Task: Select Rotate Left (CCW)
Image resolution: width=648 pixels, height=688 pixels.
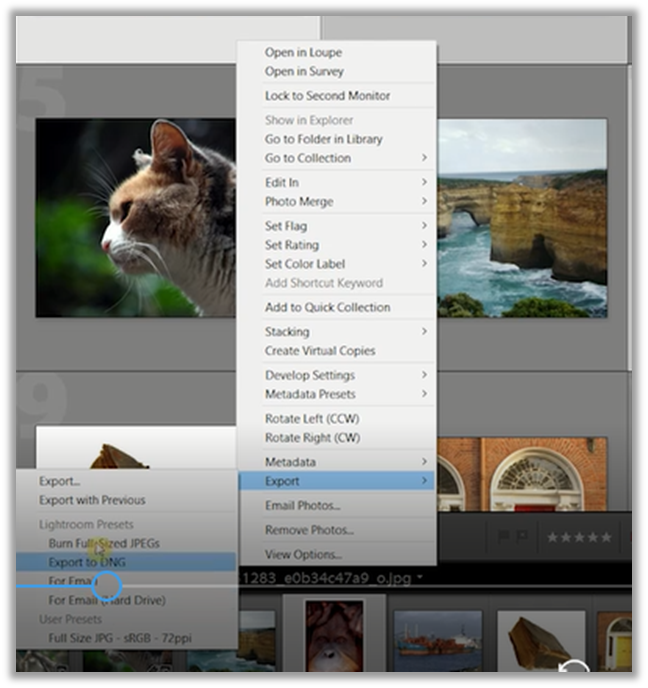Action: coord(311,419)
